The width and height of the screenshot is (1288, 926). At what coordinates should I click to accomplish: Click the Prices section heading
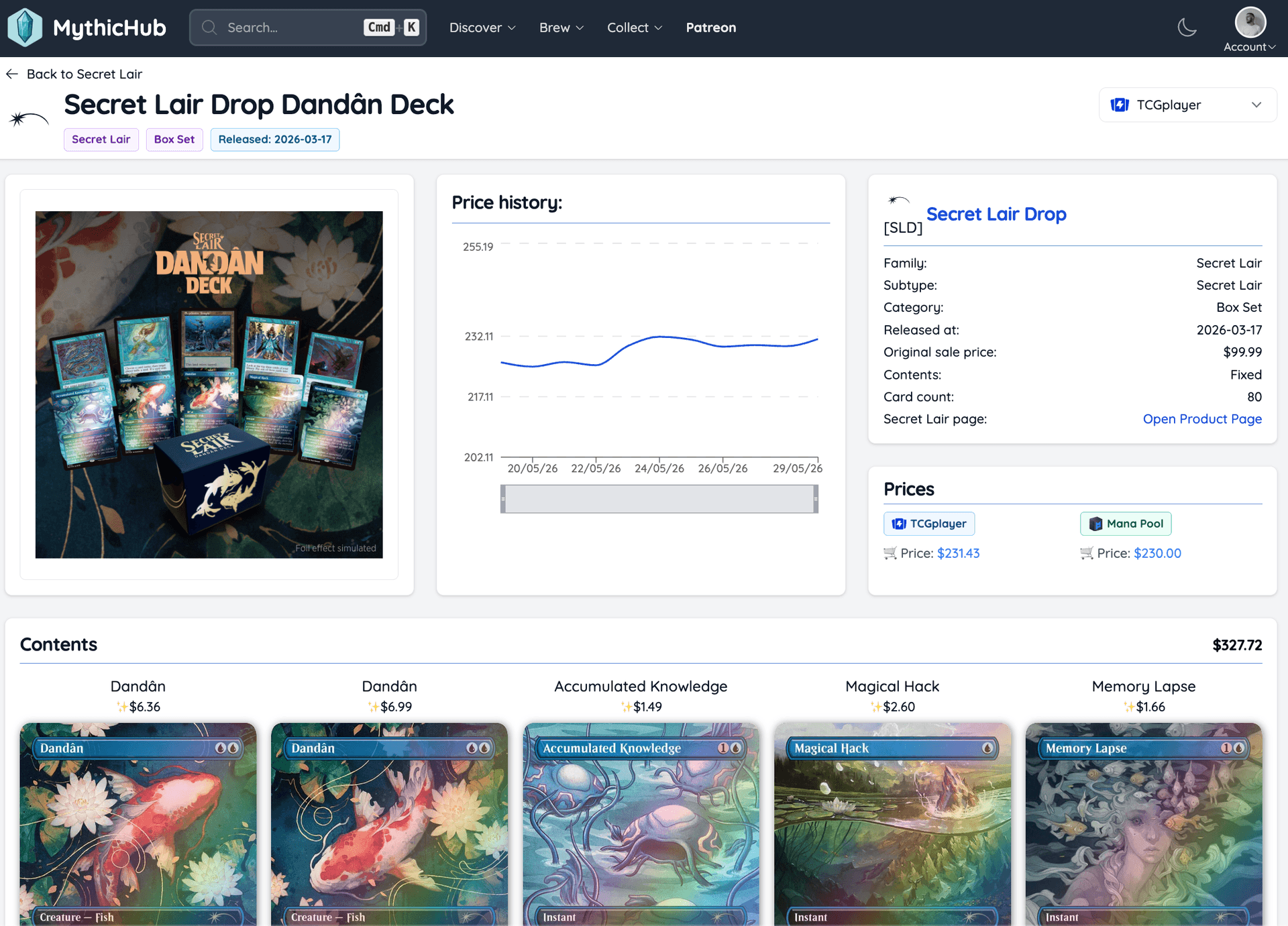tap(909, 489)
